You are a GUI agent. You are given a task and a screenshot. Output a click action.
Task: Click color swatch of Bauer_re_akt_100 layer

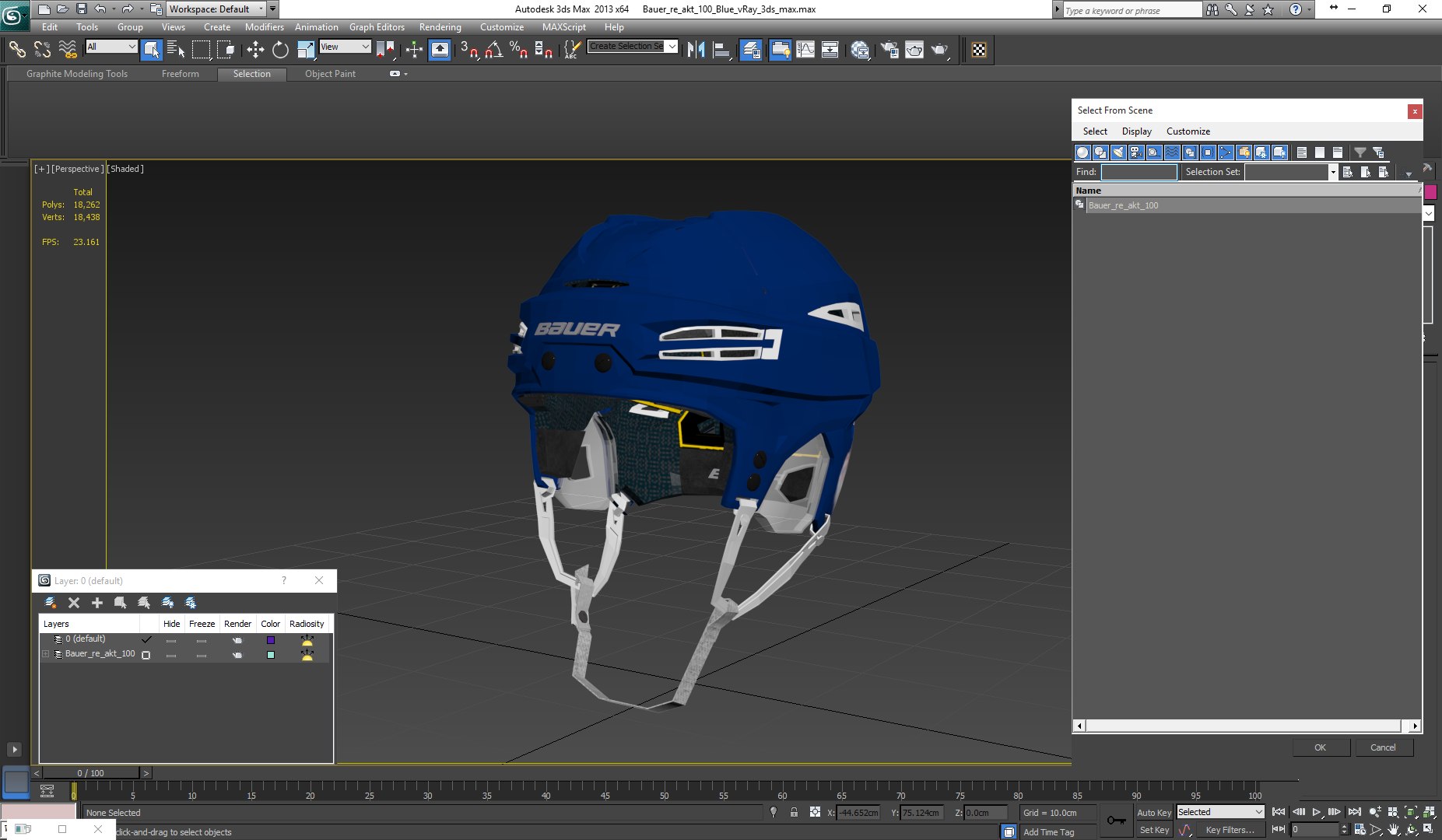click(x=270, y=655)
